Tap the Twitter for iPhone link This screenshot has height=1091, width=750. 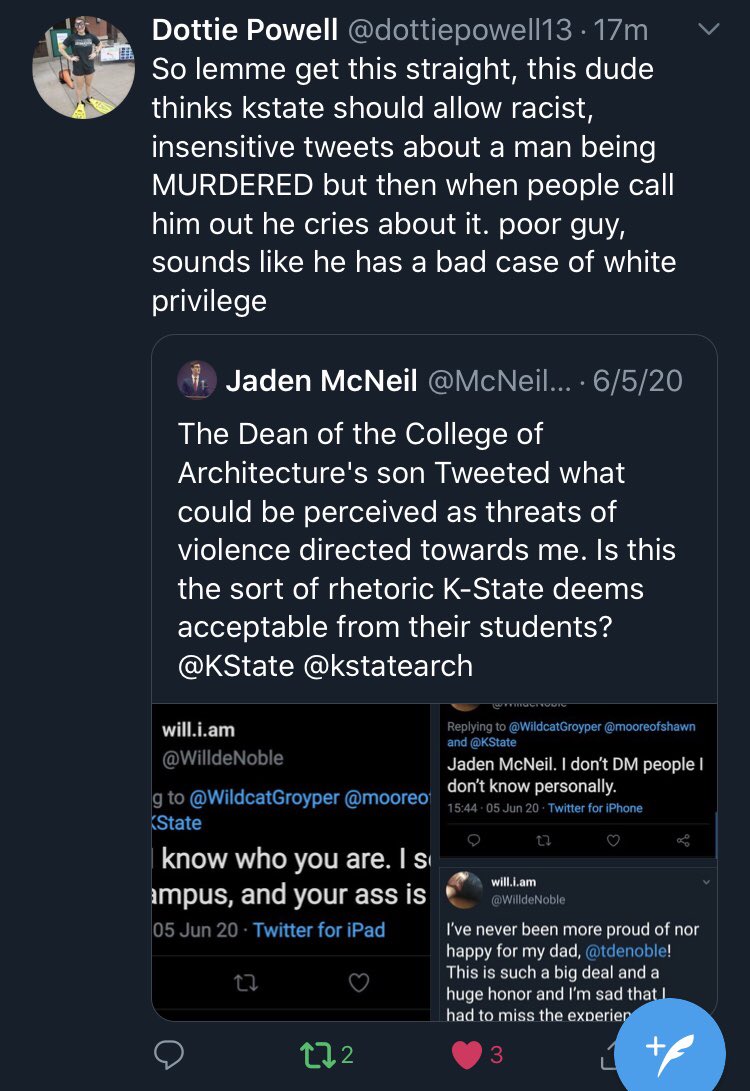click(595, 808)
